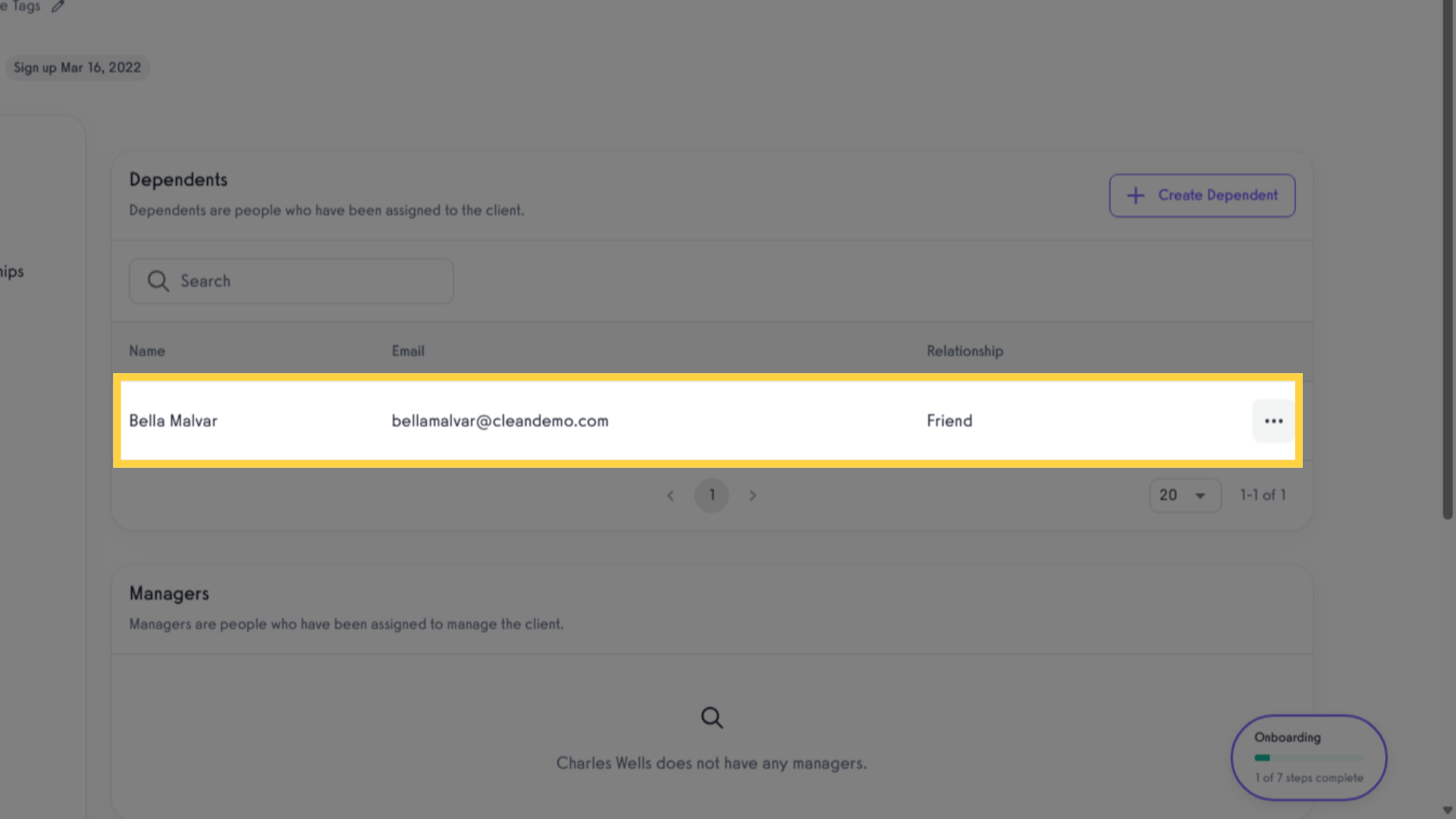Click the Name column header
The width and height of the screenshot is (1456, 819).
147,351
